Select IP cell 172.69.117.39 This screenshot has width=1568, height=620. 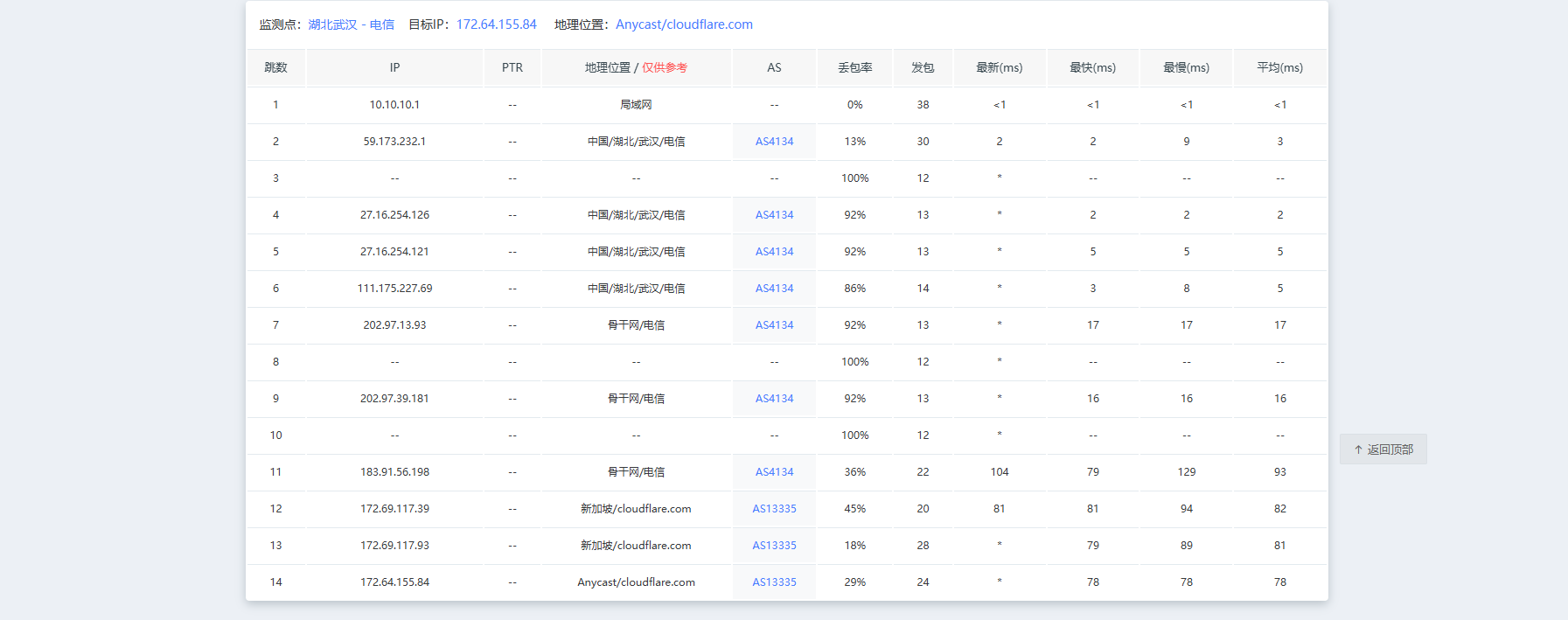click(x=394, y=509)
